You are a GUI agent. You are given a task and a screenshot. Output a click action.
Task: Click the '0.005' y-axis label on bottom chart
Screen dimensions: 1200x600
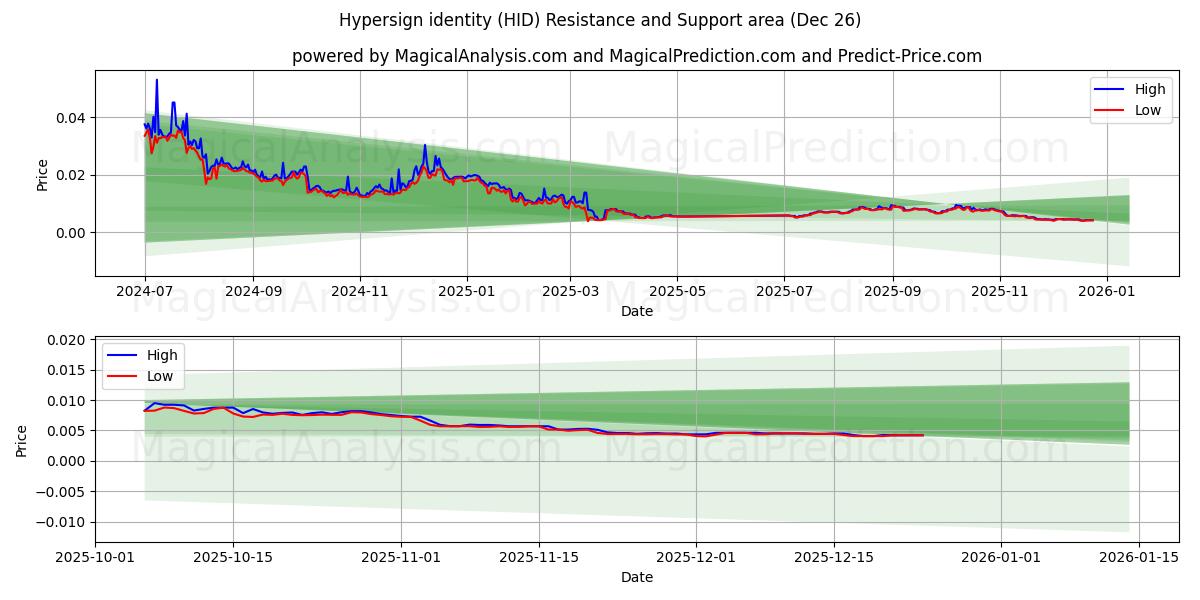tap(67, 431)
